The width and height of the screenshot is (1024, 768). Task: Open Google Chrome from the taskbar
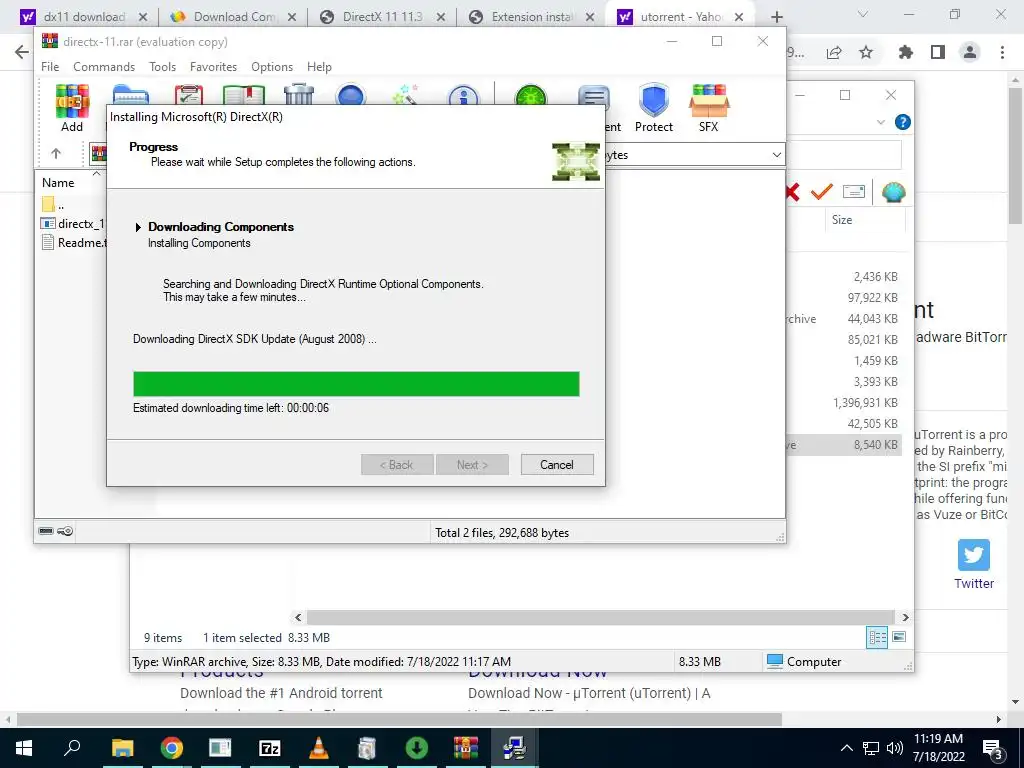172,748
